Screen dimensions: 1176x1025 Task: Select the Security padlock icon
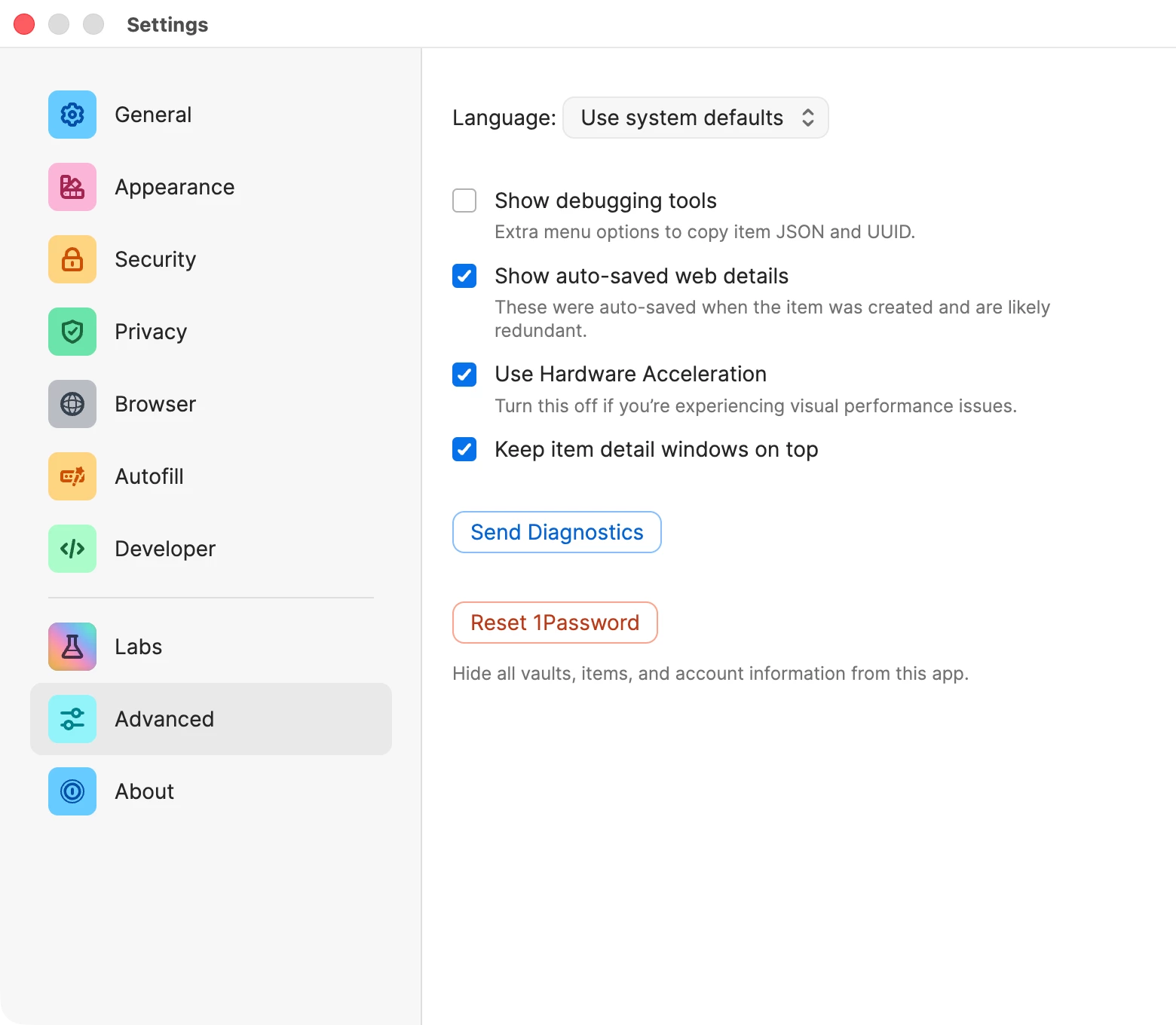72,259
